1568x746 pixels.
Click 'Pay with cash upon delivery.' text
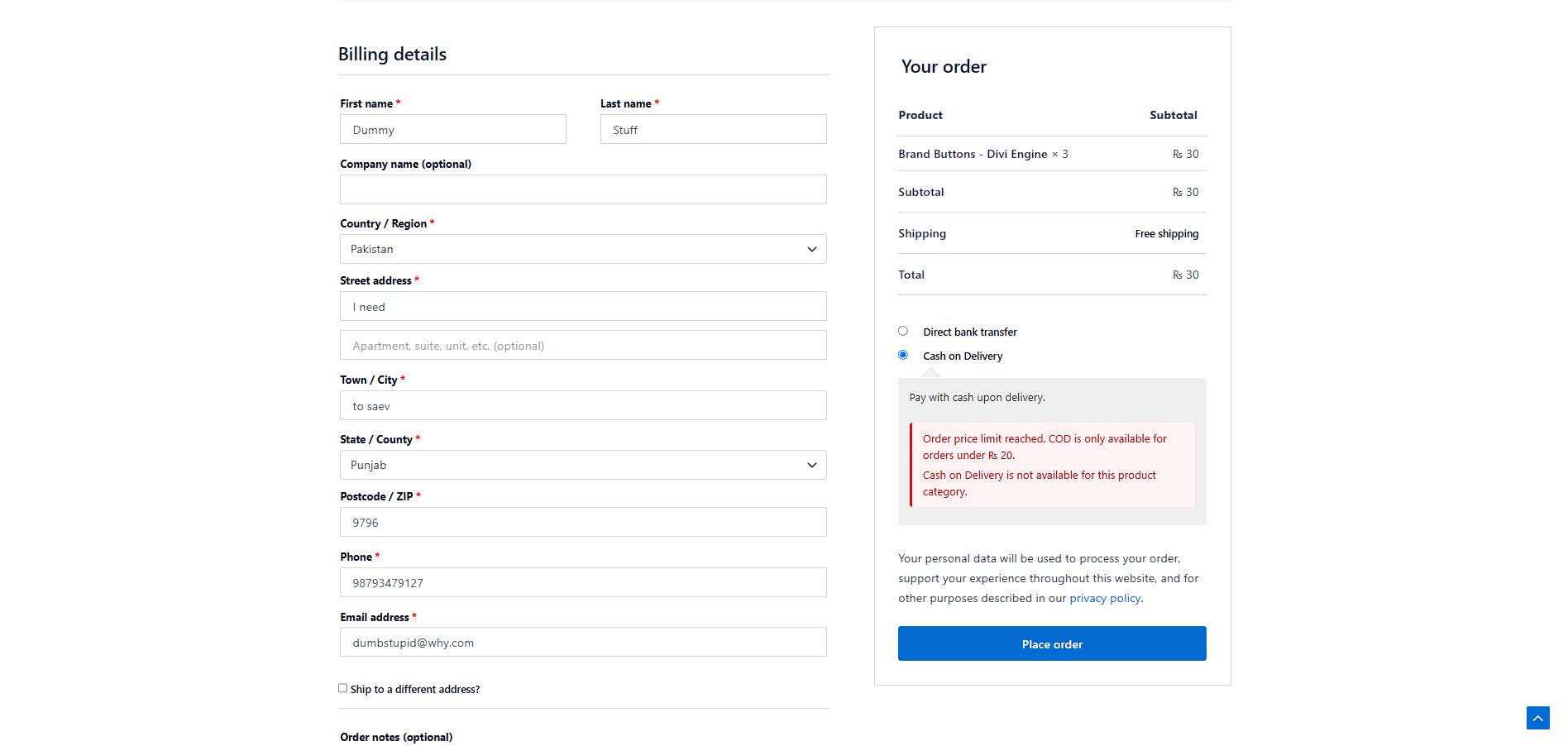pos(977,398)
